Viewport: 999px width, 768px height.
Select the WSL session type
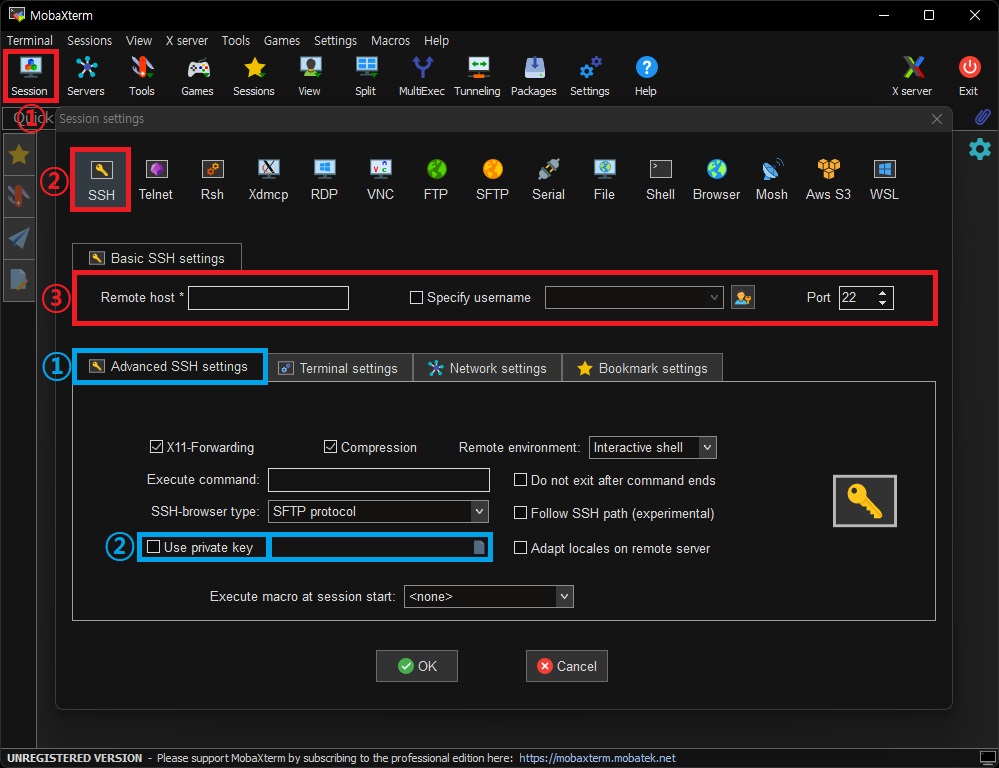(884, 180)
